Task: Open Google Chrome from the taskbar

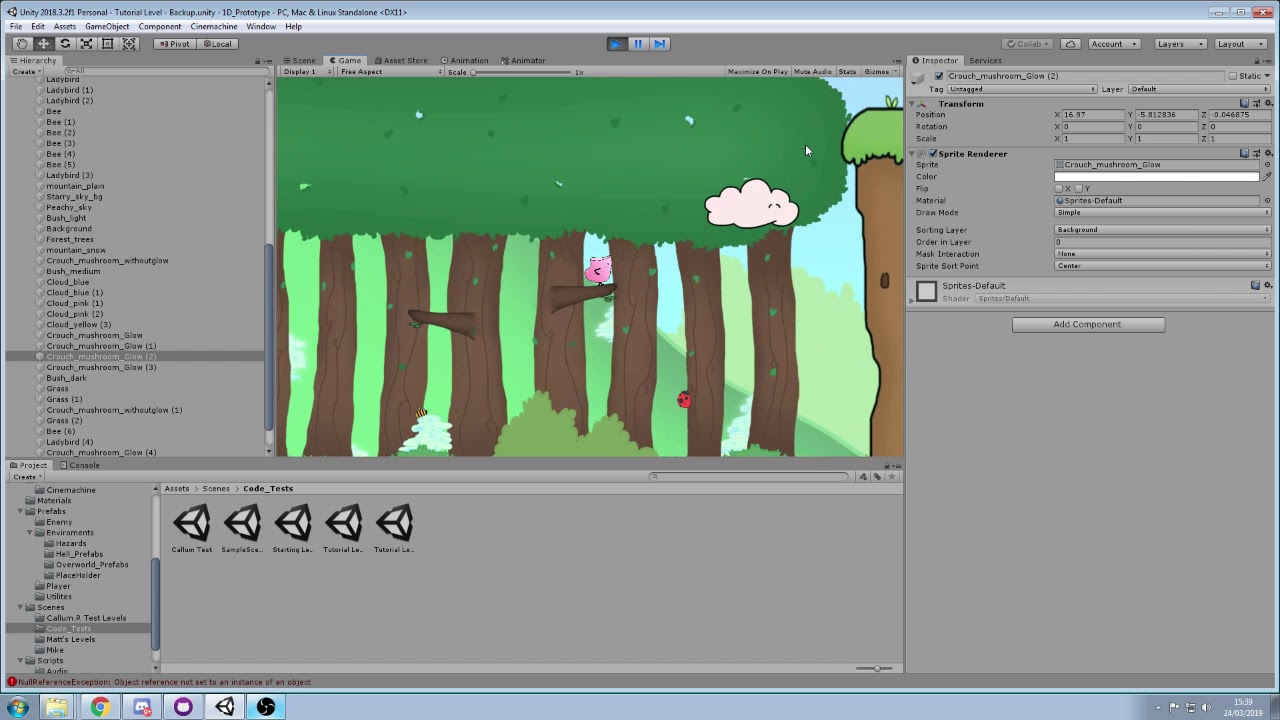Action: click(100, 707)
